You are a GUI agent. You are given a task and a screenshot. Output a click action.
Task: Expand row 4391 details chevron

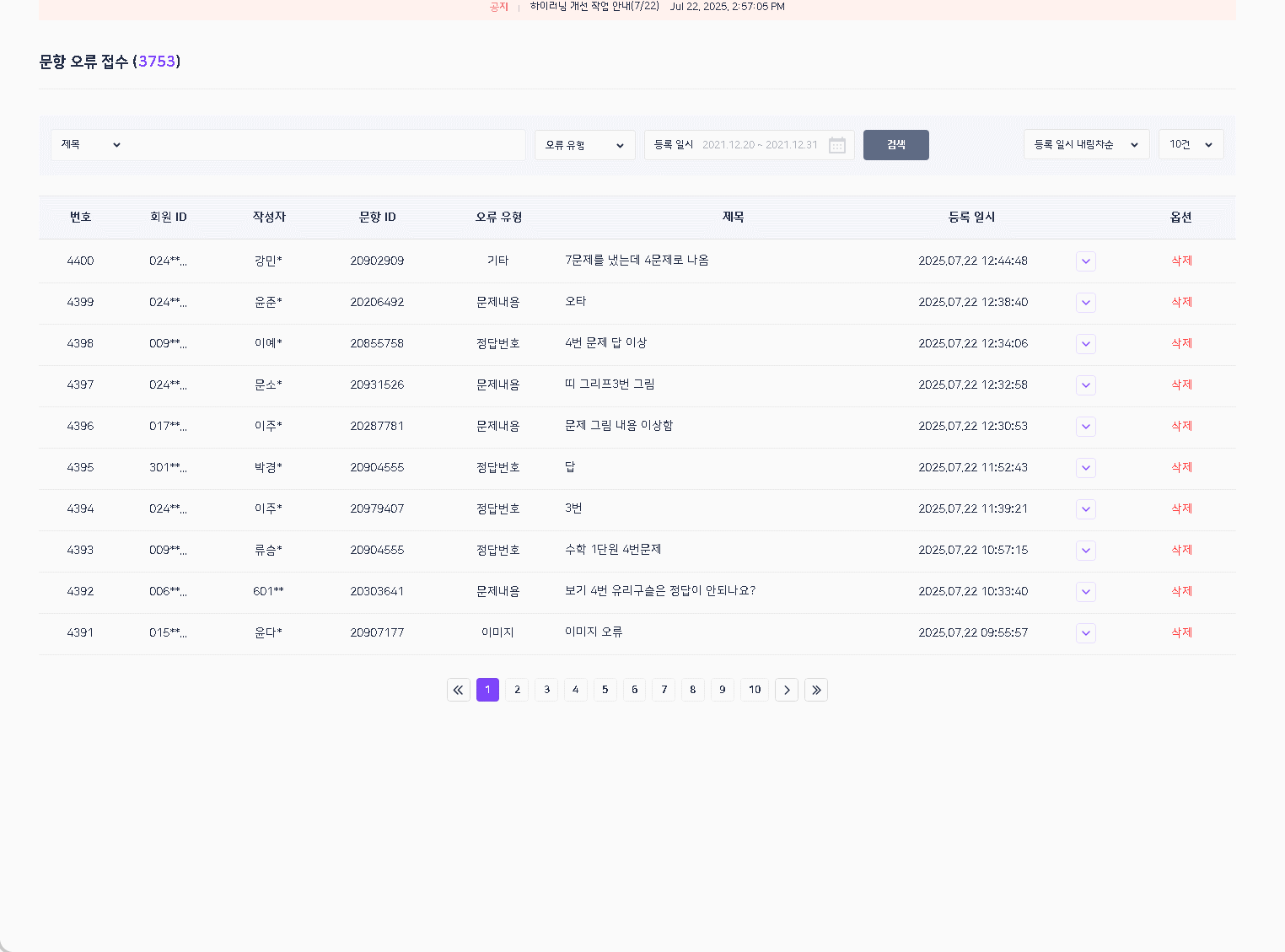point(1085,633)
